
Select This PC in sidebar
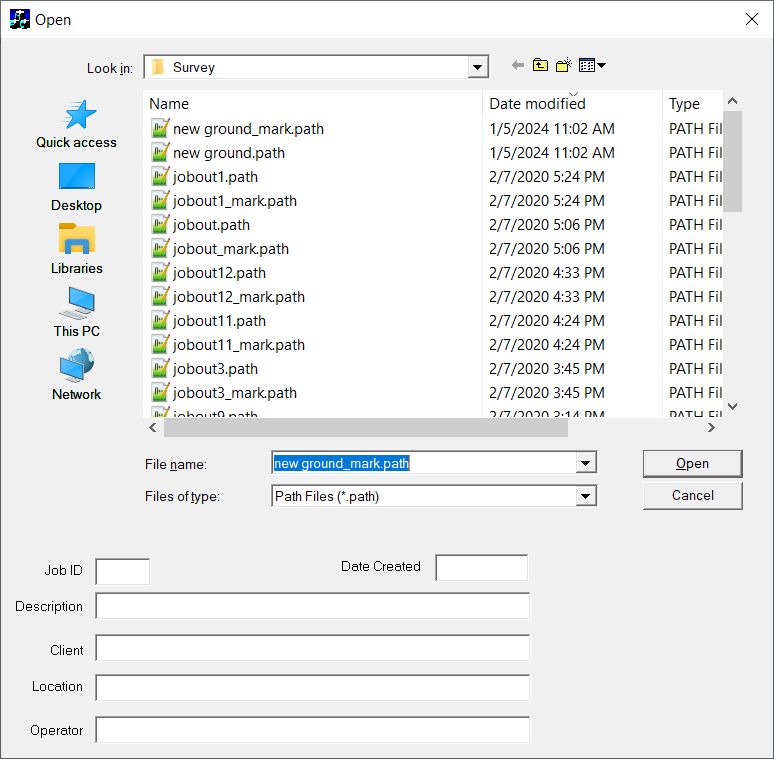(77, 313)
